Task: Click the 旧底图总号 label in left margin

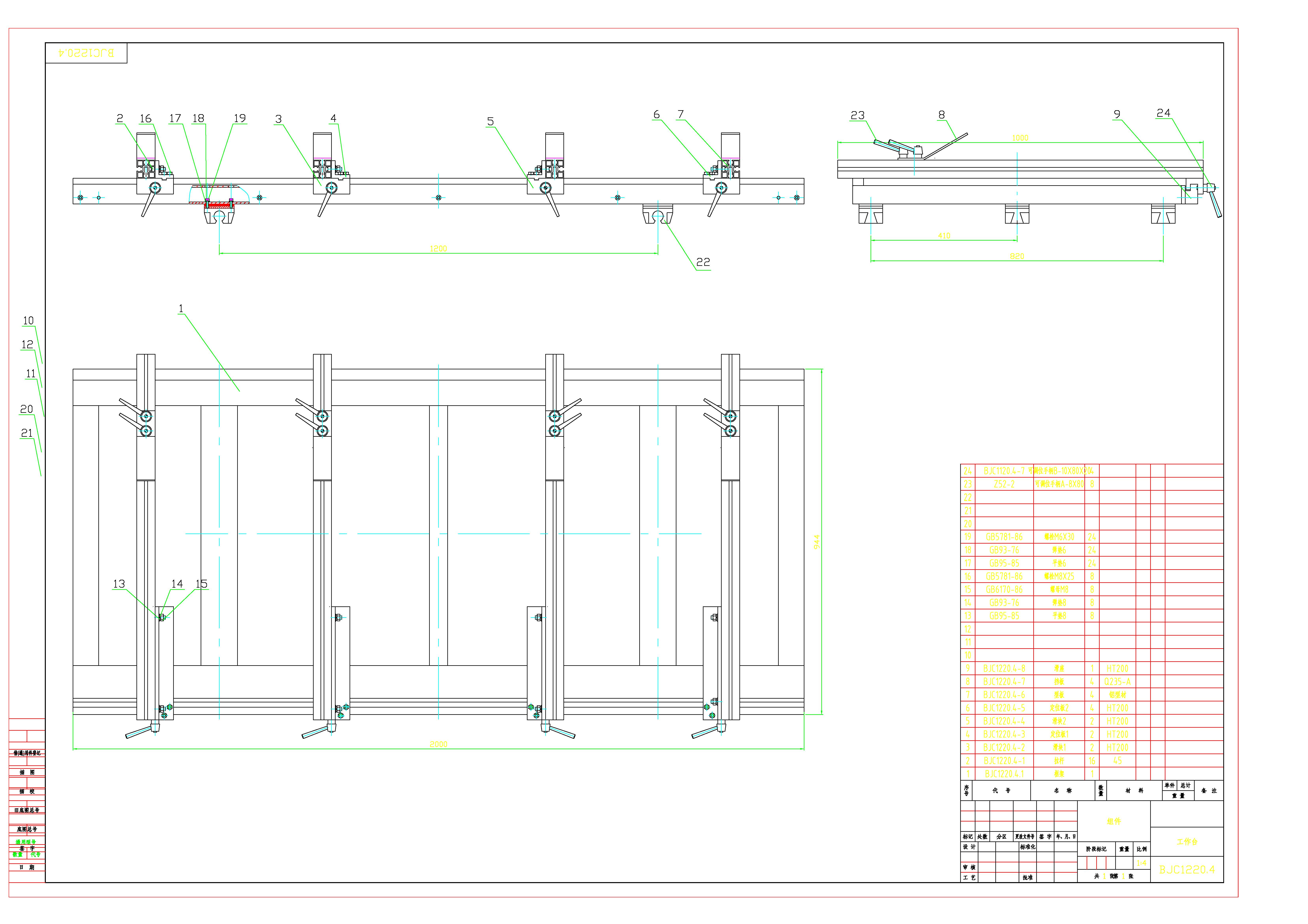Action: (x=27, y=810)
